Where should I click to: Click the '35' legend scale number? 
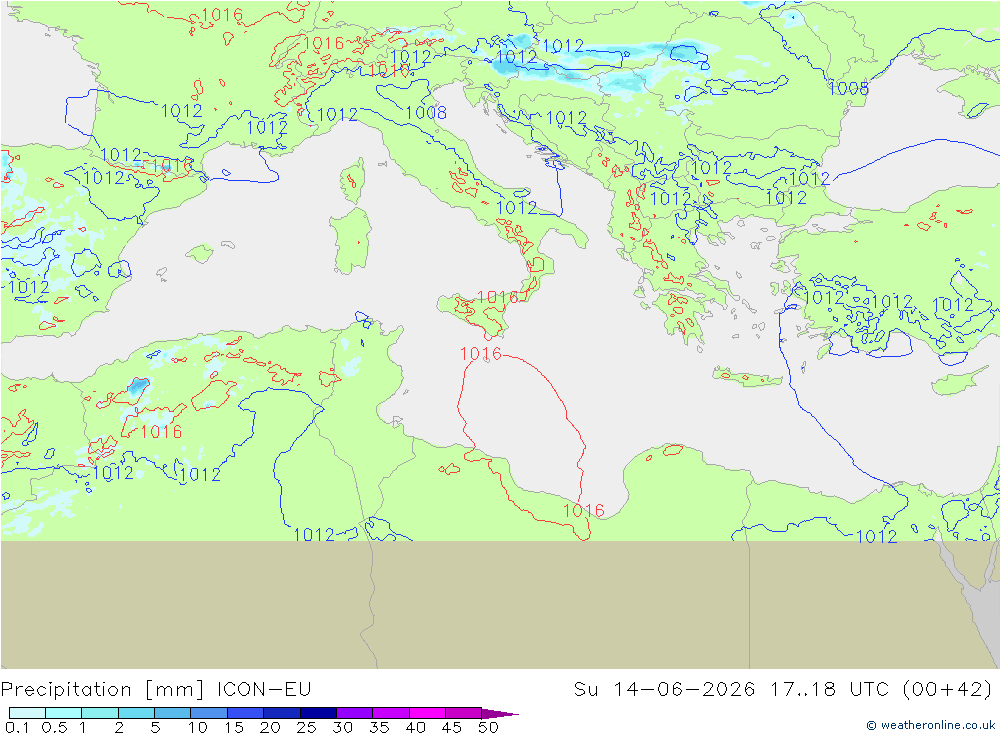click(379, 727)
